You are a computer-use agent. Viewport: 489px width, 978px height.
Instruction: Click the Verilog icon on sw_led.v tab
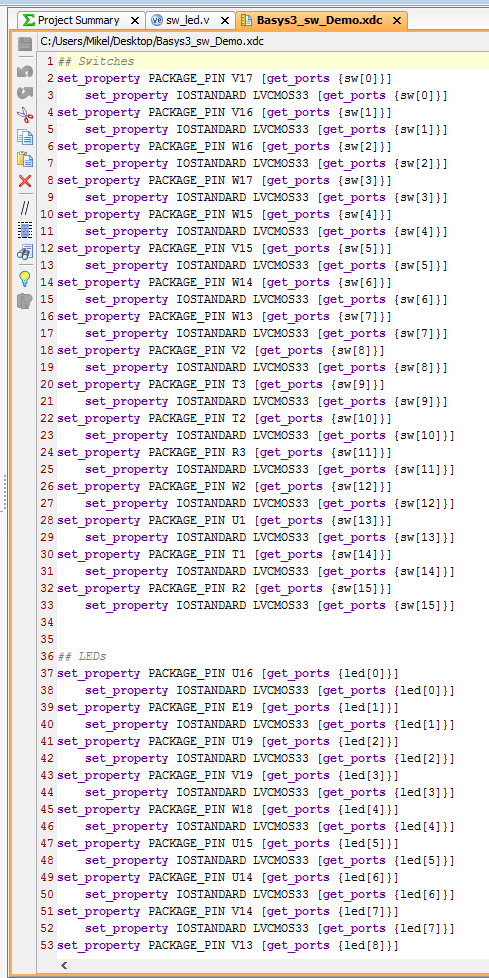tap(157, 21)
